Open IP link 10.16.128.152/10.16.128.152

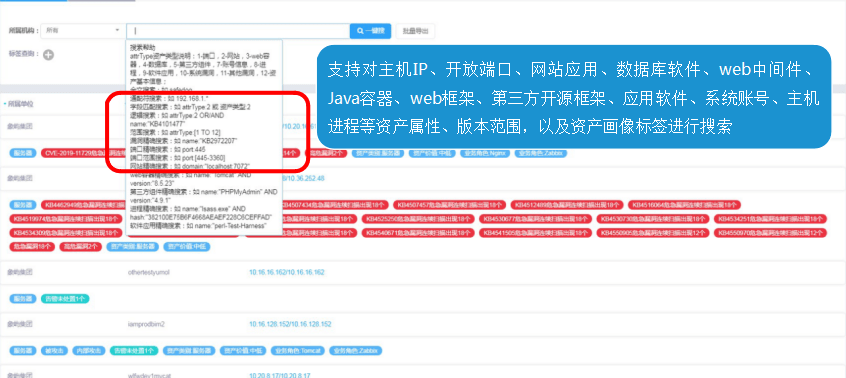(290, 324)
